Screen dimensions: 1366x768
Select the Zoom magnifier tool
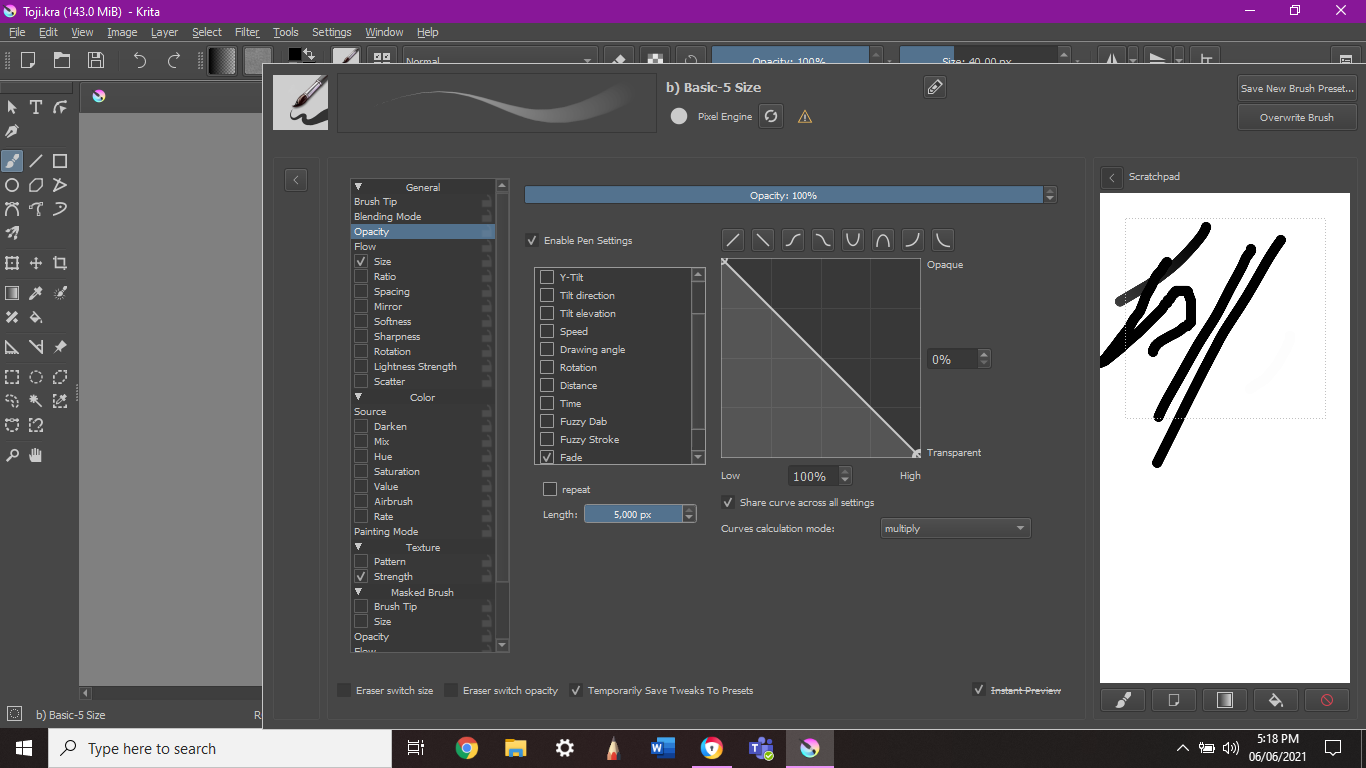[12, 455]
